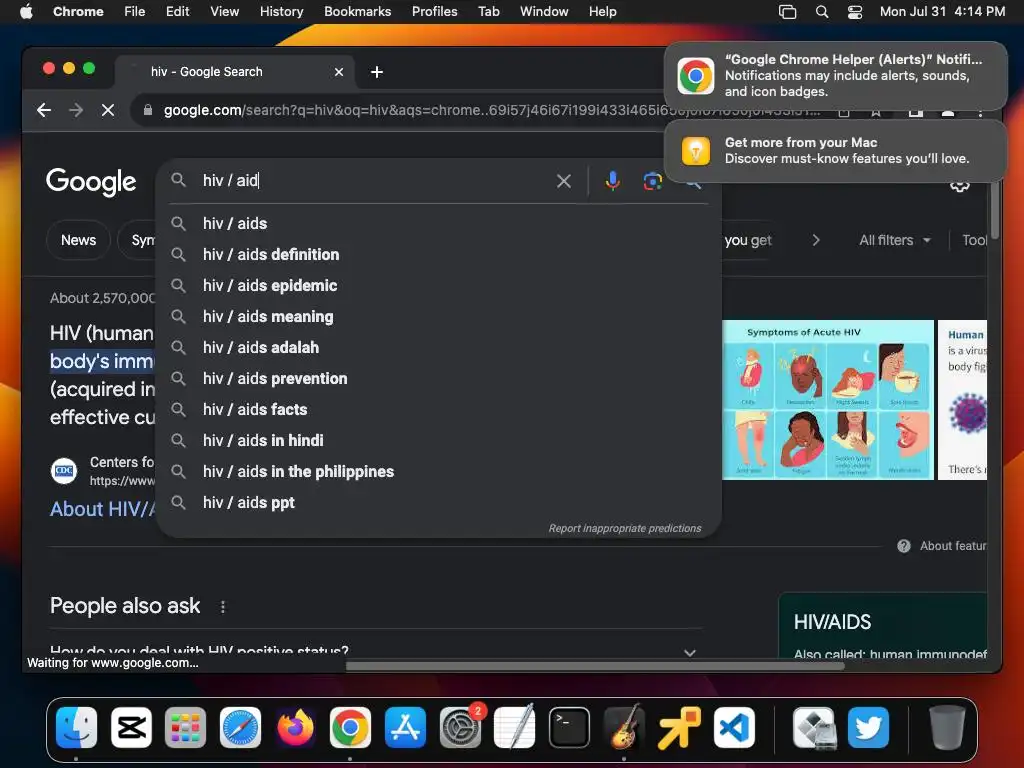Open Bookmarks menu in menu bar

coord(357,12)
